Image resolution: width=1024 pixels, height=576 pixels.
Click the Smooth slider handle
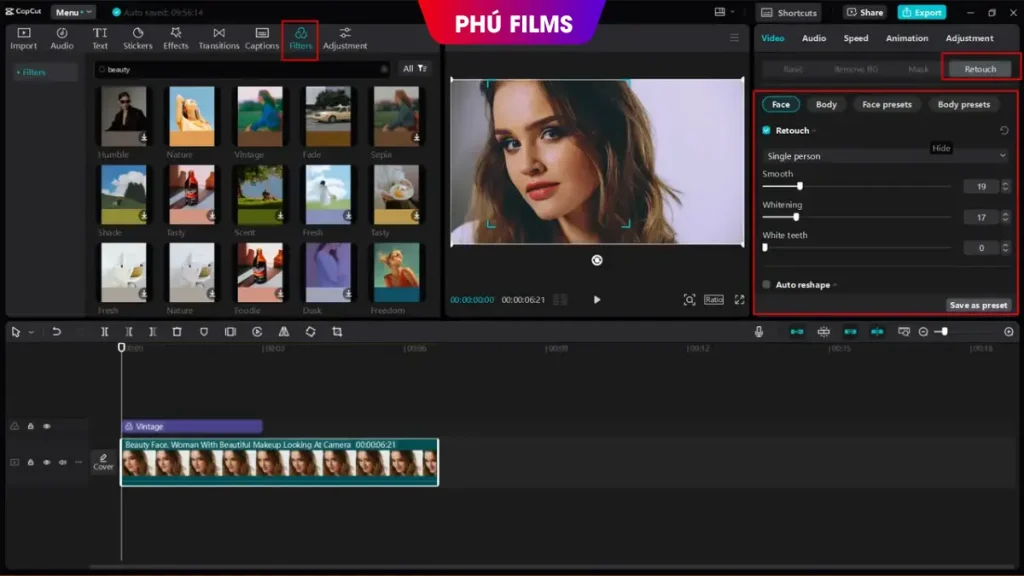799,187
